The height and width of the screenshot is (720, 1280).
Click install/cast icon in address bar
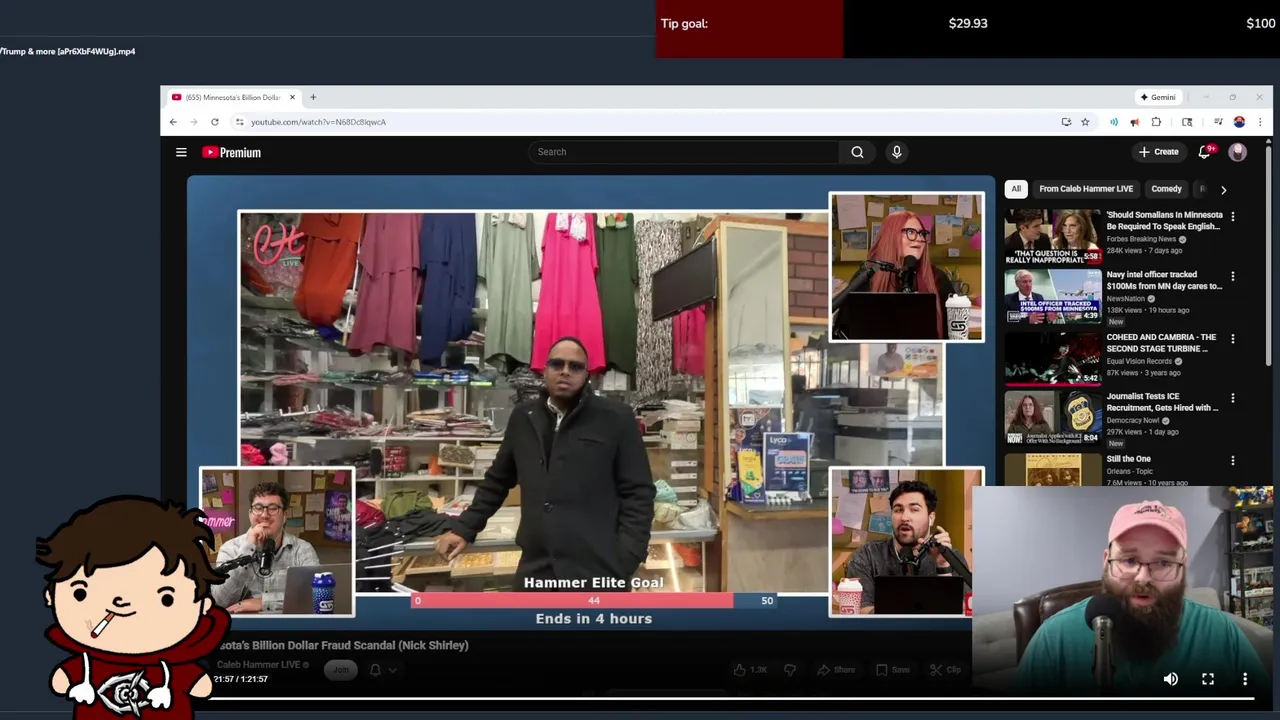[1066, 122]
